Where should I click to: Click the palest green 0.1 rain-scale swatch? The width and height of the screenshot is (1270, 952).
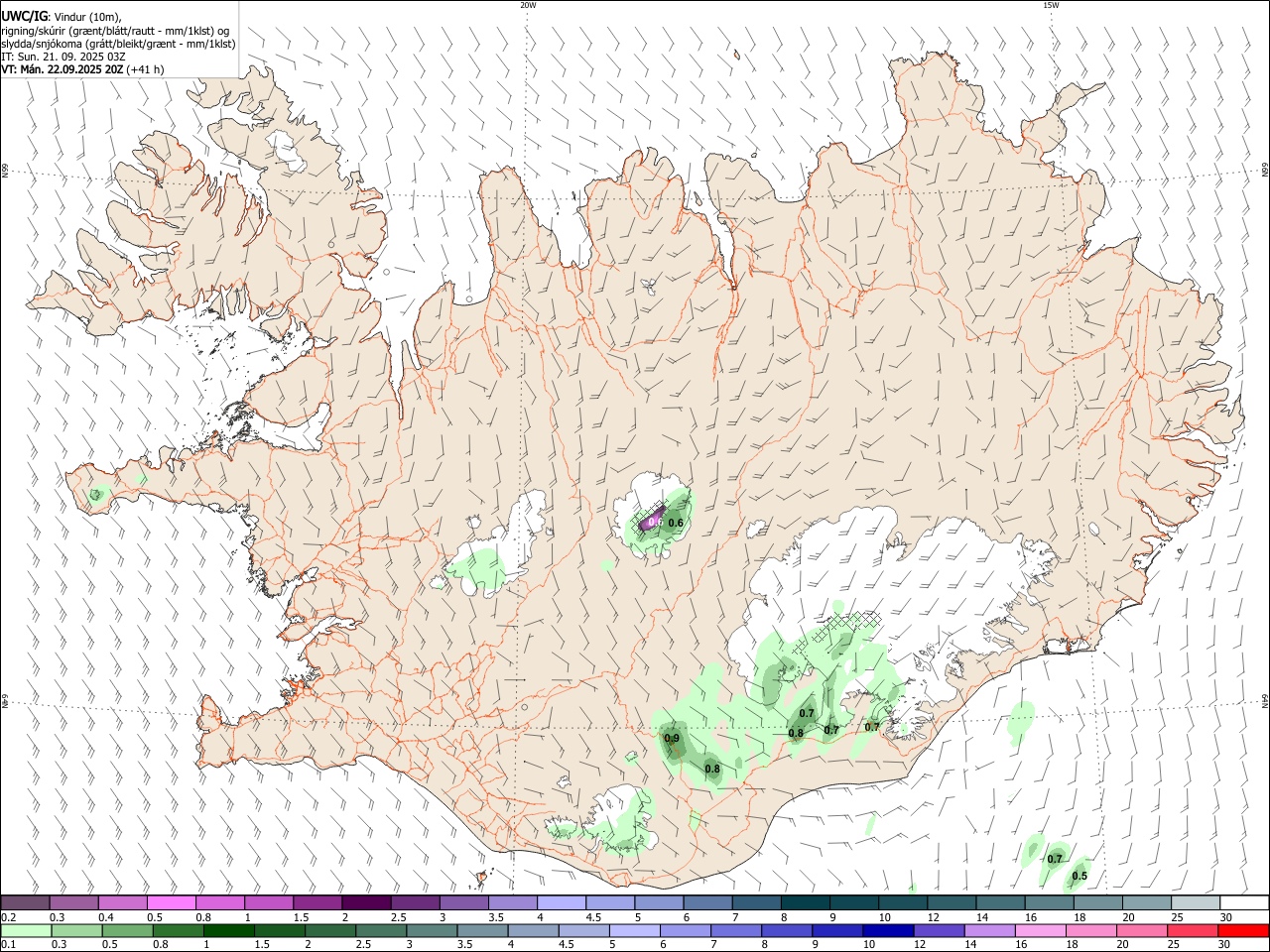coord(26,931)
